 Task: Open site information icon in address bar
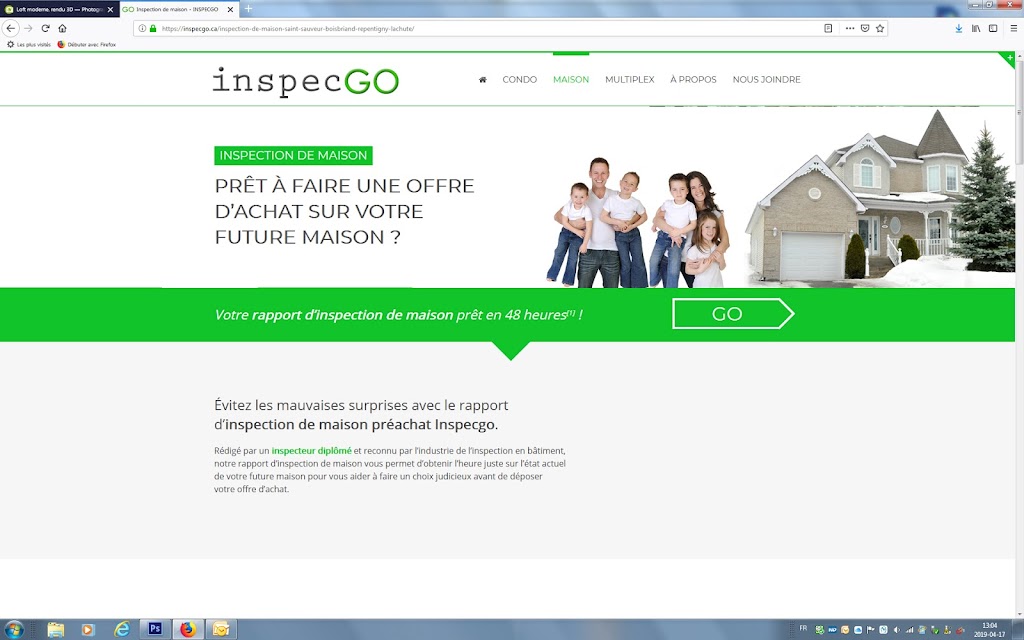(142, 29)
